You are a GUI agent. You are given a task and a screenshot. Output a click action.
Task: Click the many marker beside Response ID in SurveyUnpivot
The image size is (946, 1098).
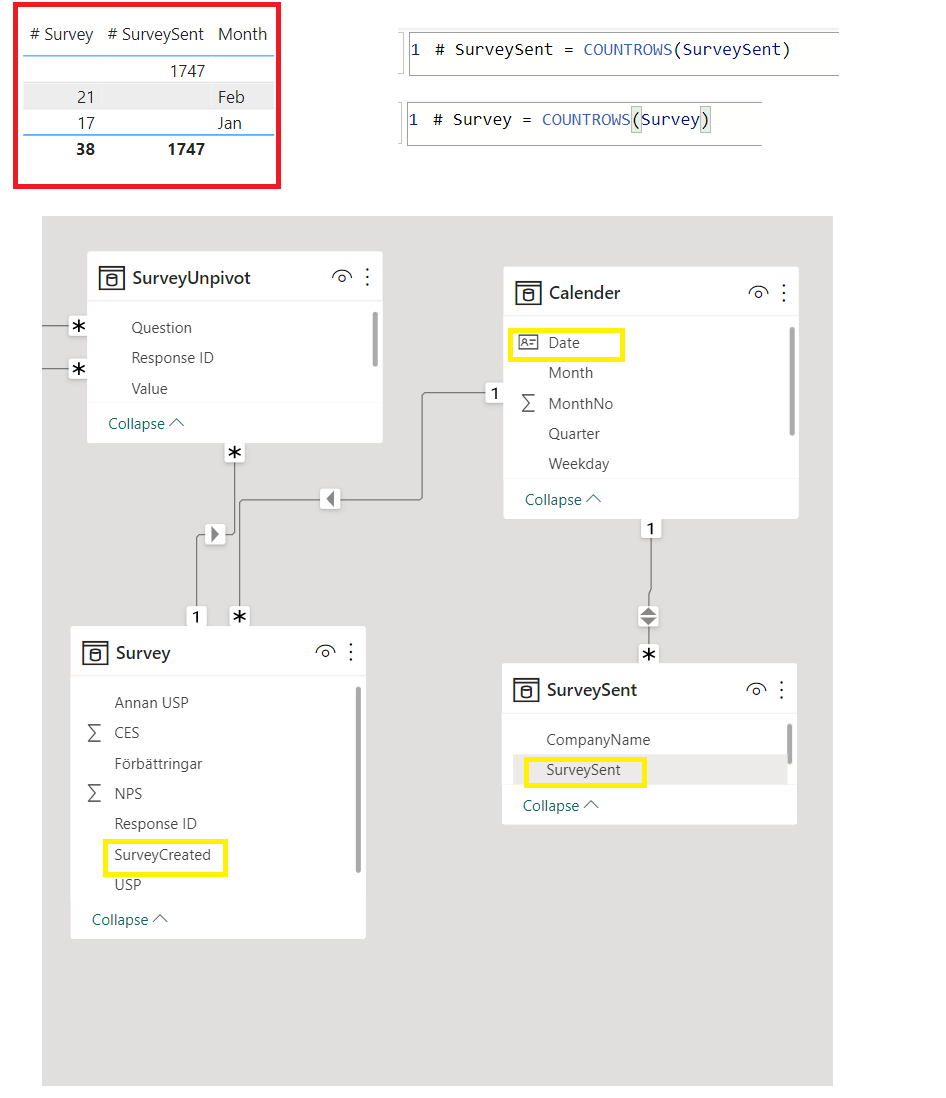click(x=78, y=369)
